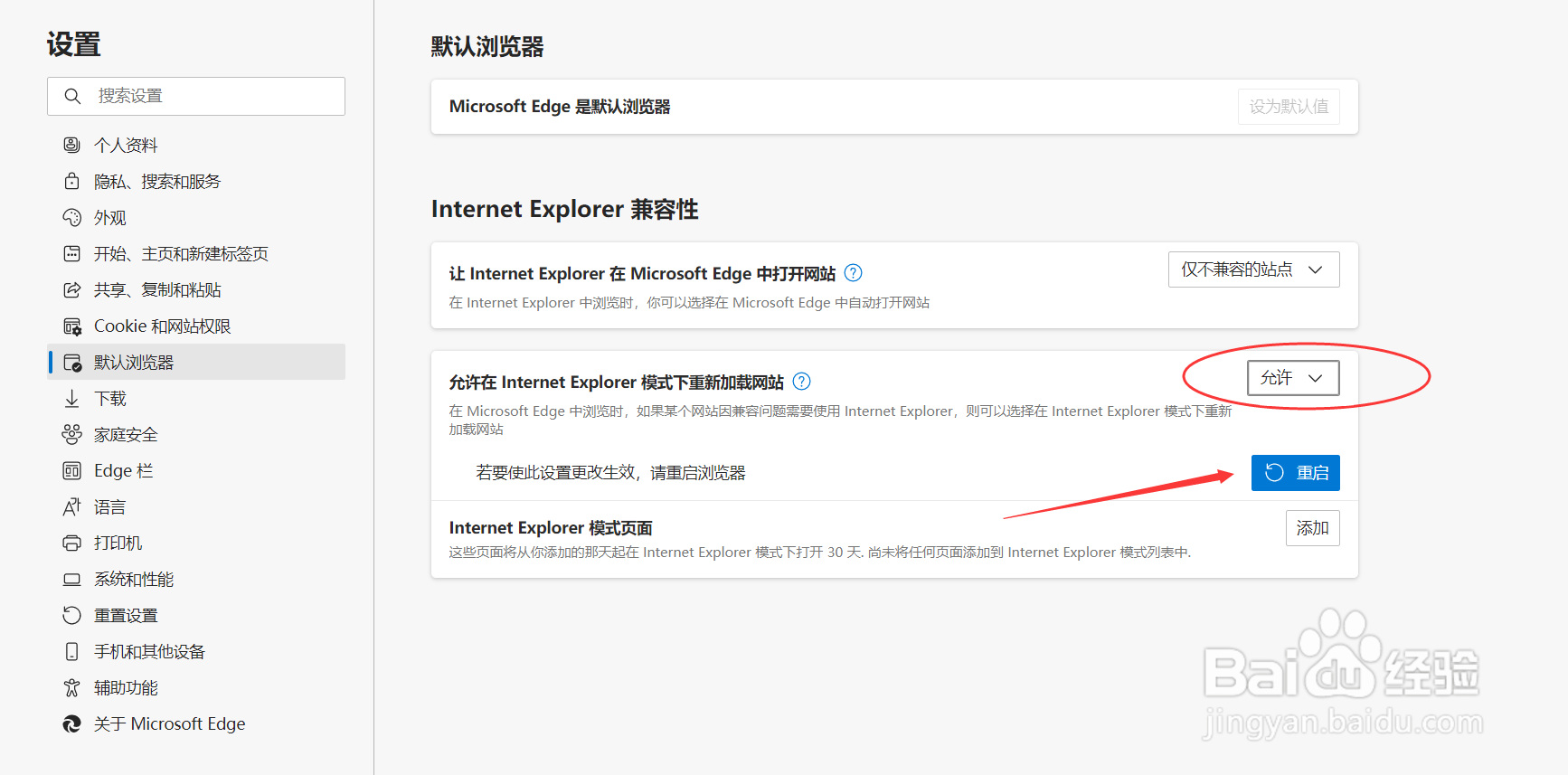The image size is (1568, 775).
Task: Click the Microsoft Edge 是默认浏览器 text
Action: tap(560, 107)
